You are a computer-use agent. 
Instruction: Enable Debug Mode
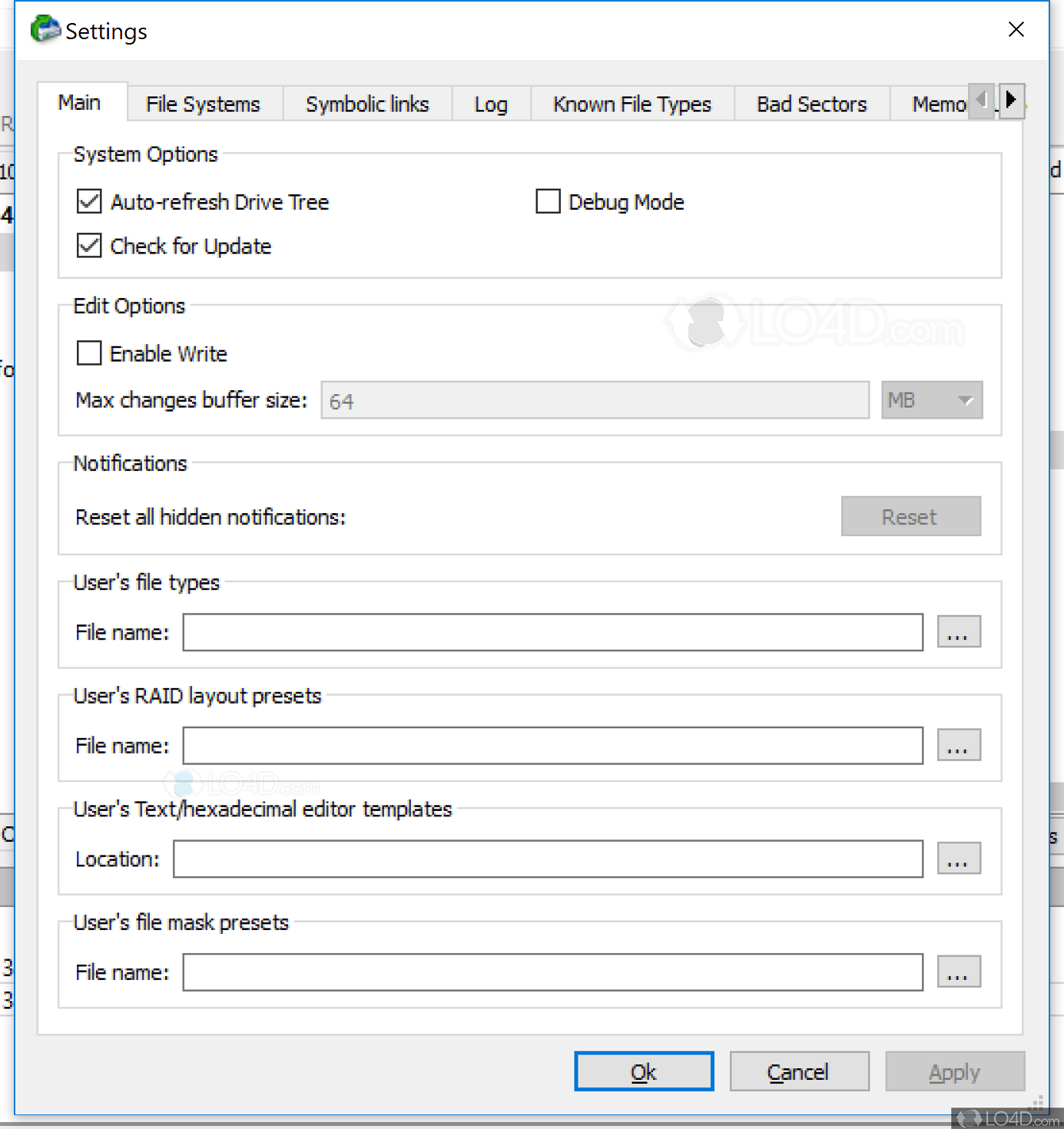coord(548,201)
